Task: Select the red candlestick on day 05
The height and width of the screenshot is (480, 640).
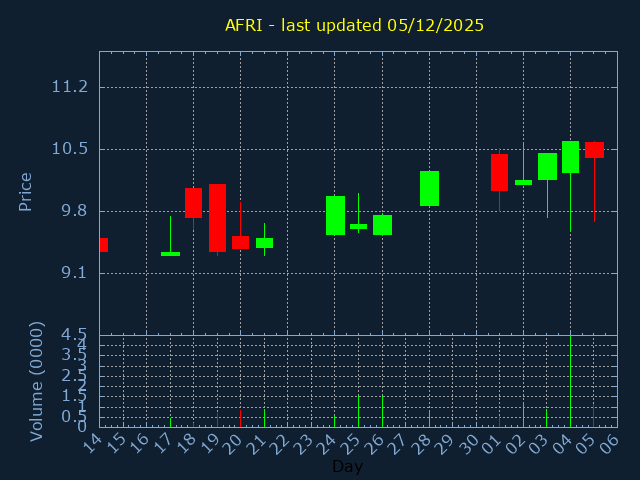Action: click(x=594, y=149)
